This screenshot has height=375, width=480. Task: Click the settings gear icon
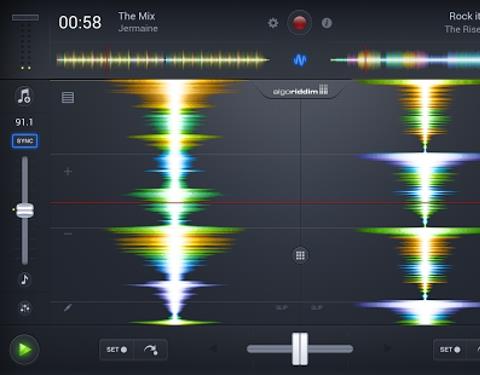(273, 23)
